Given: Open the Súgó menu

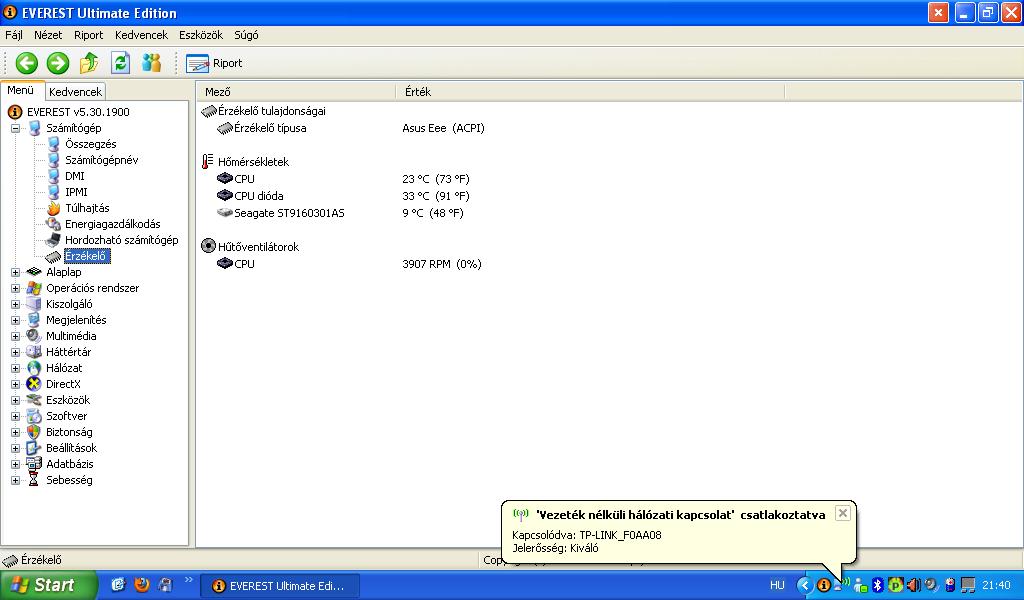Looking at the screenshot, I should point(246,35).
